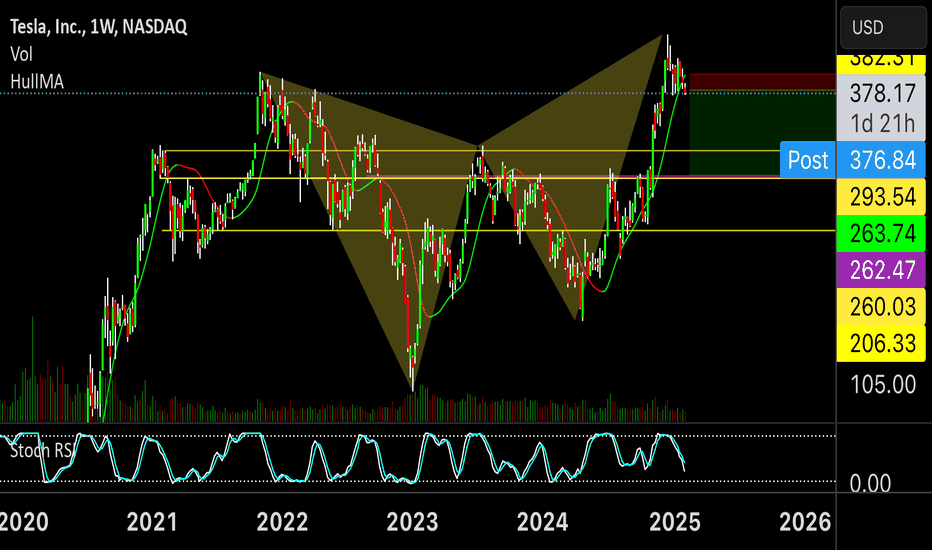
Task: Click the 2024 time axis label
Action: (x=543, y=522)
